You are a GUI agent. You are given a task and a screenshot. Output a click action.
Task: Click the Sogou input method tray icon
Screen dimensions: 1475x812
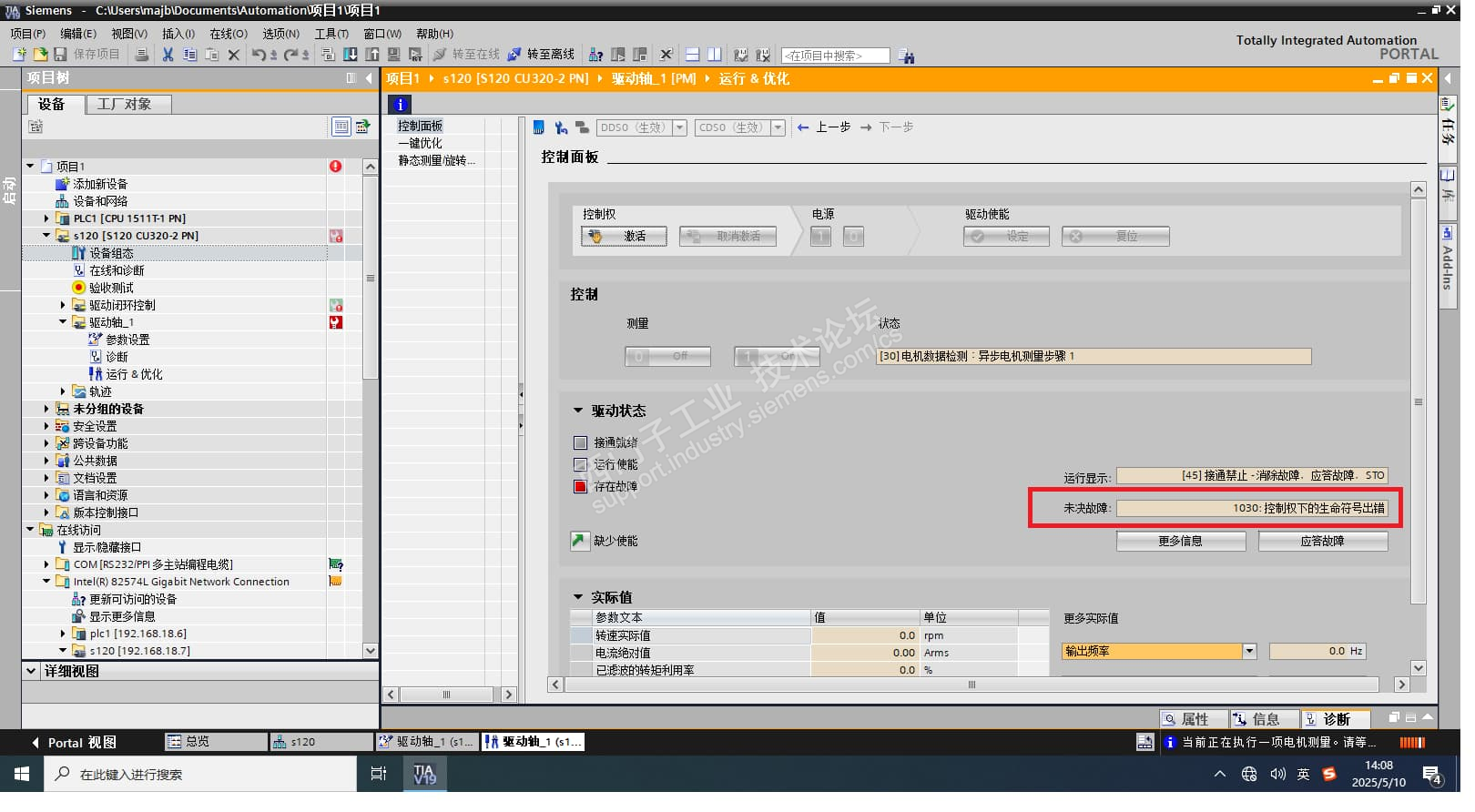1329,774
